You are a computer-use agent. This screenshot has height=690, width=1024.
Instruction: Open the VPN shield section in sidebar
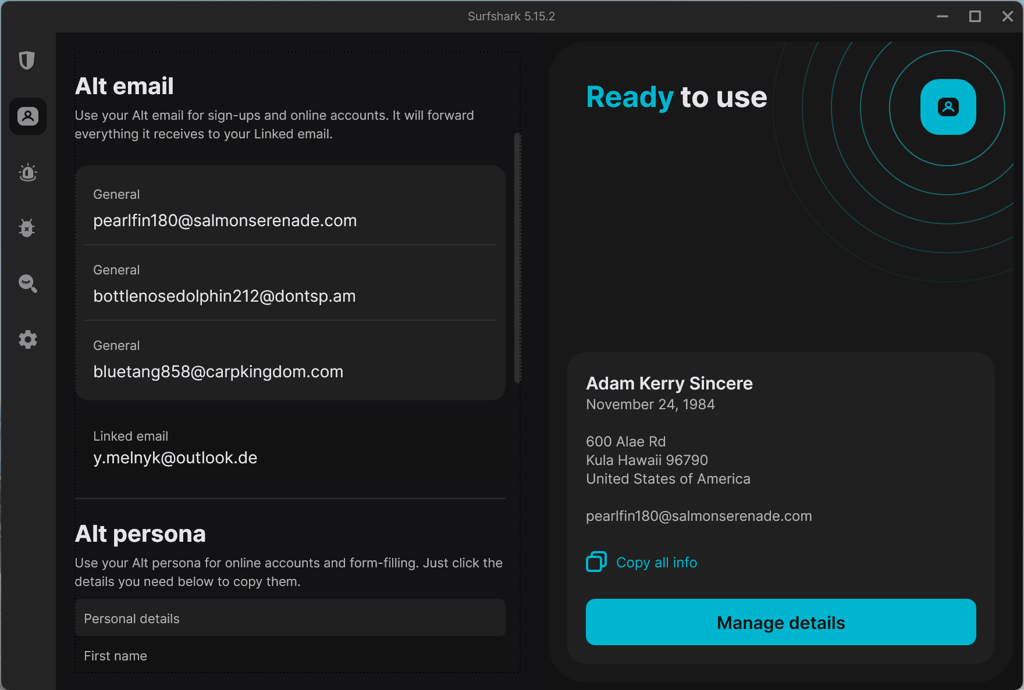27,60
